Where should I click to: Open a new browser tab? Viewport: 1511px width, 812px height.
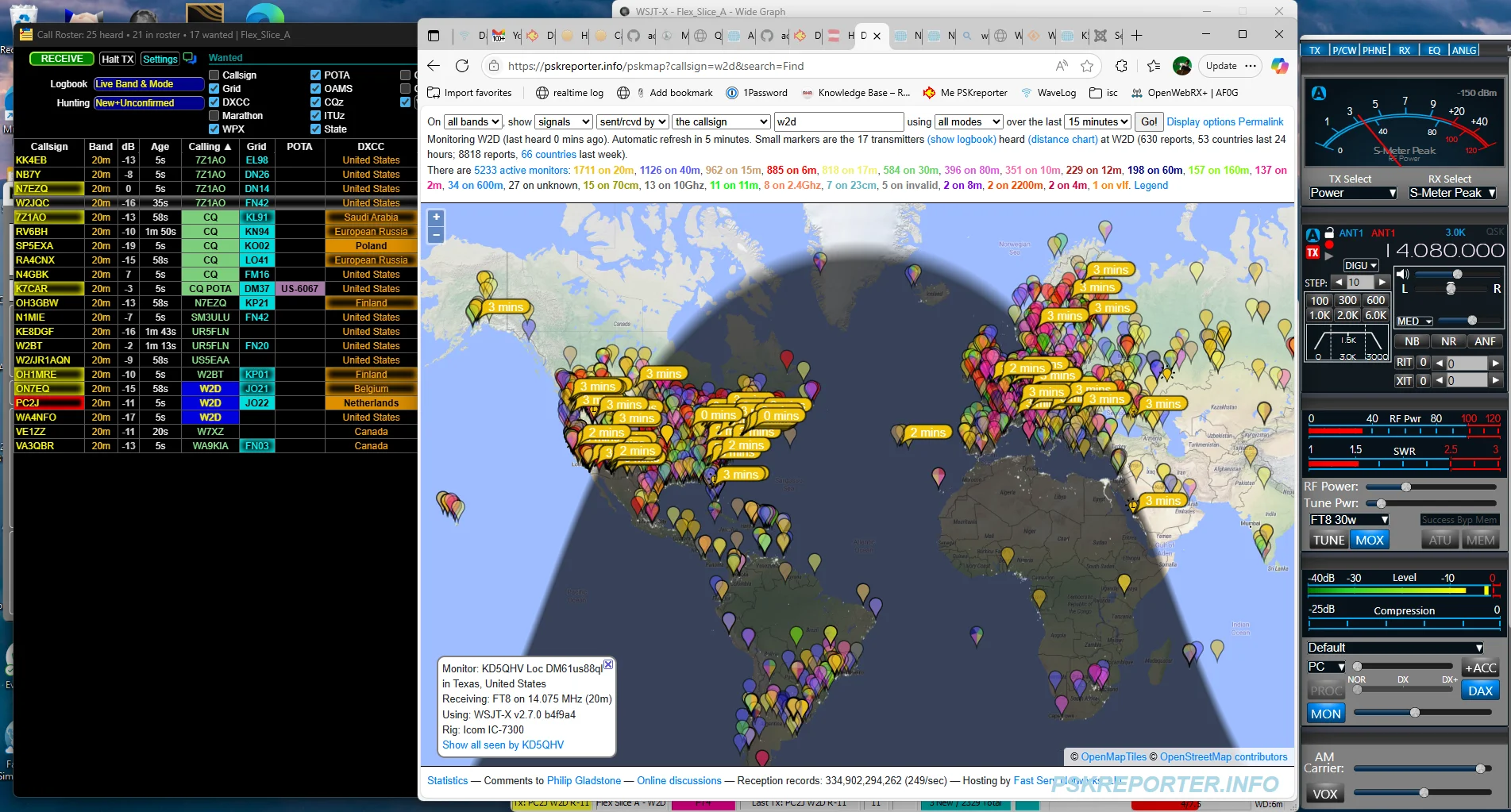point(1136,36)
